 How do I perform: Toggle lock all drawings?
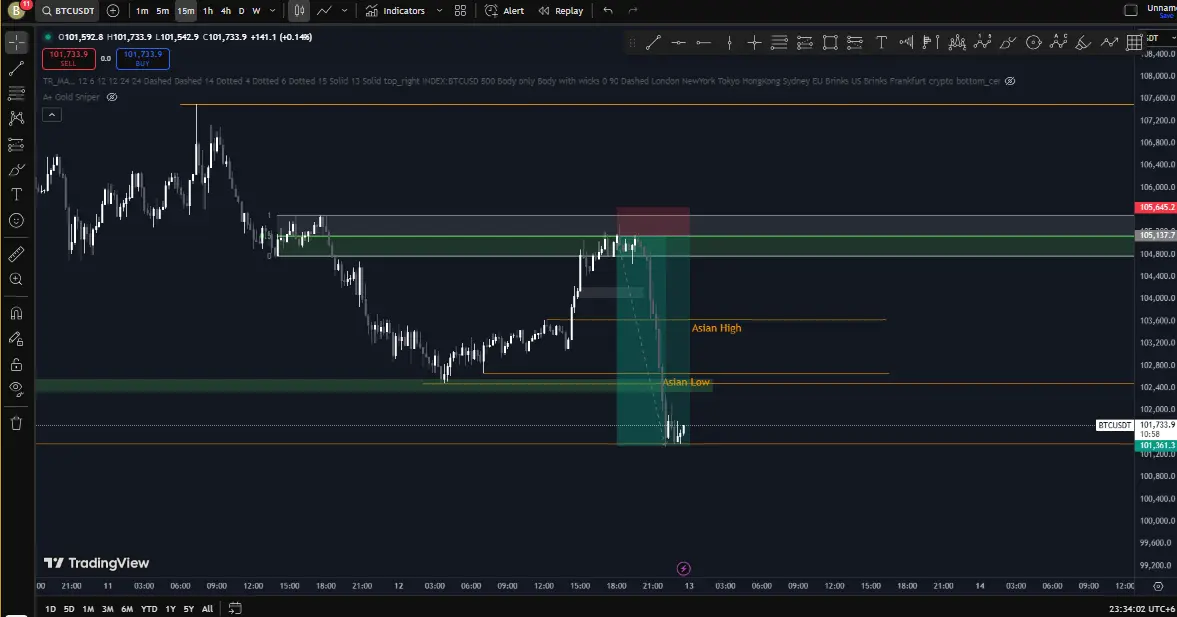click(x=17, y=365)
